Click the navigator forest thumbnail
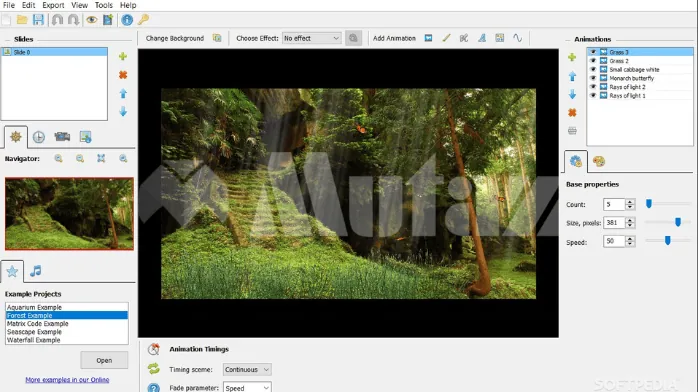The image size is (698, 392). 69,214
